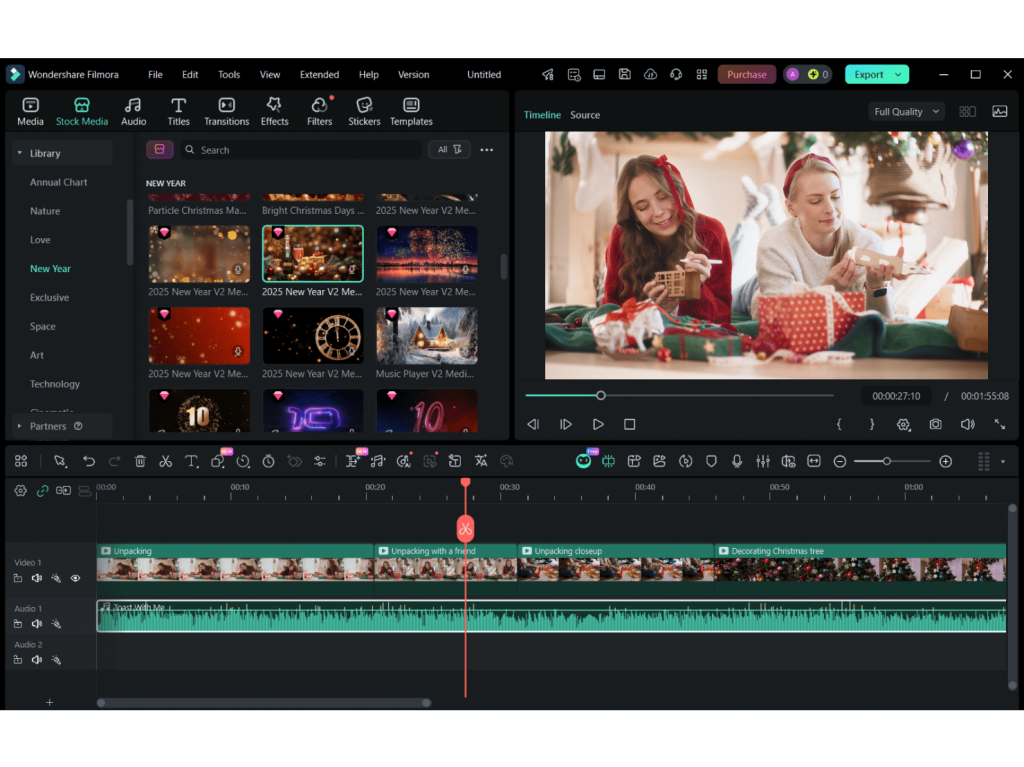1024x767 pixels.
Task: Hide the Video 1 track with eye icon
Action: point(75,578)
